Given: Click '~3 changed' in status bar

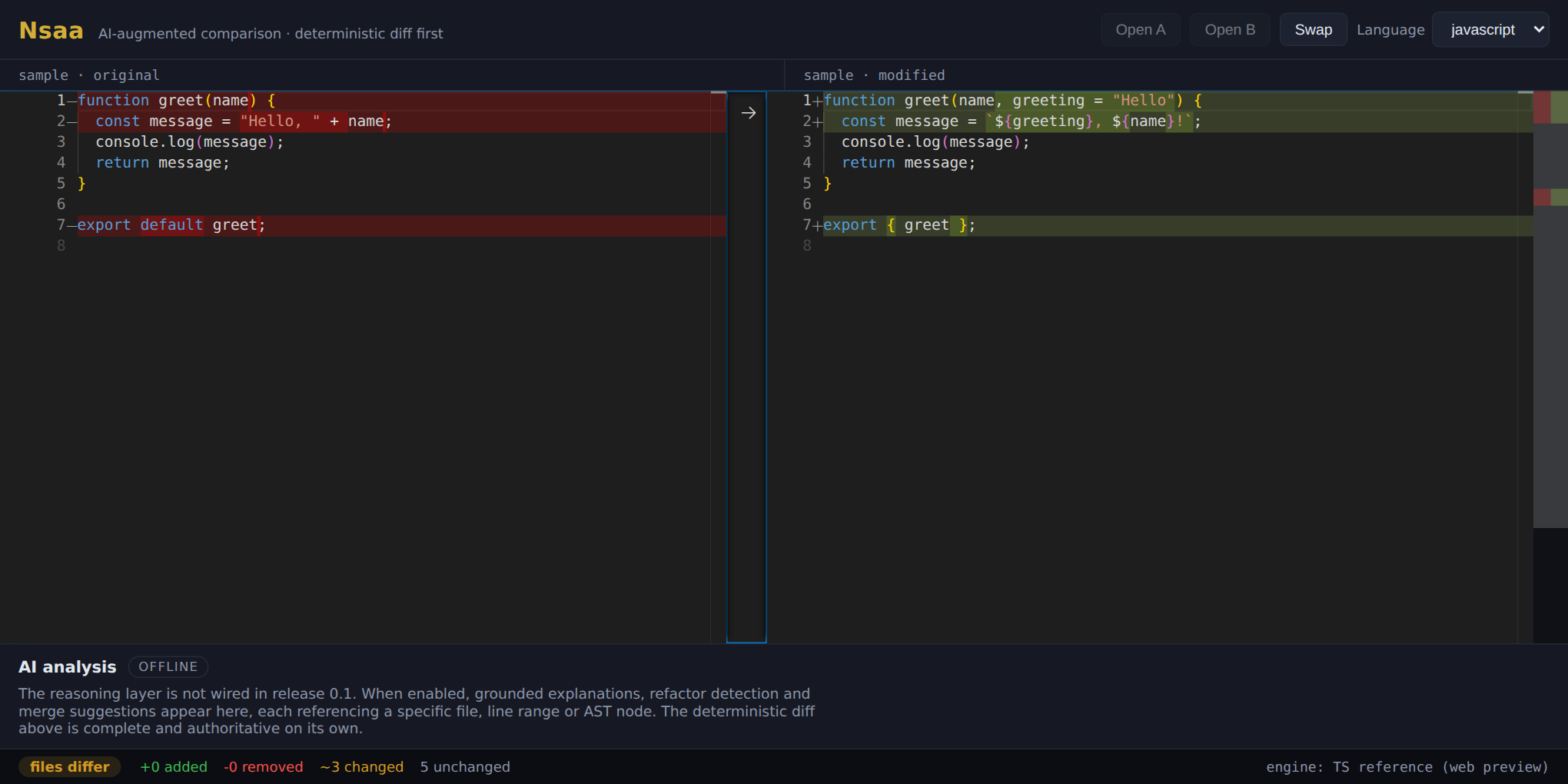Looking at the screenshot, I should (x=361, y=766).
